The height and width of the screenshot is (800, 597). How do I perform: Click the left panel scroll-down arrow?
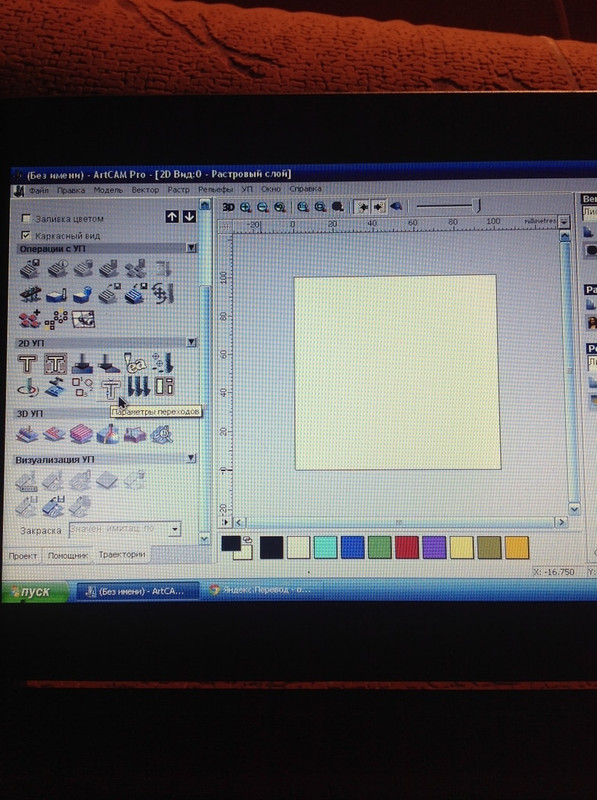[204, 538]
